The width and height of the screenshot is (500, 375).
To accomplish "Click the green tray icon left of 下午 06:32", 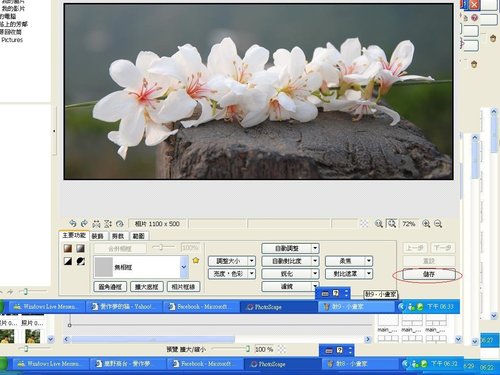I will (423, 364).
